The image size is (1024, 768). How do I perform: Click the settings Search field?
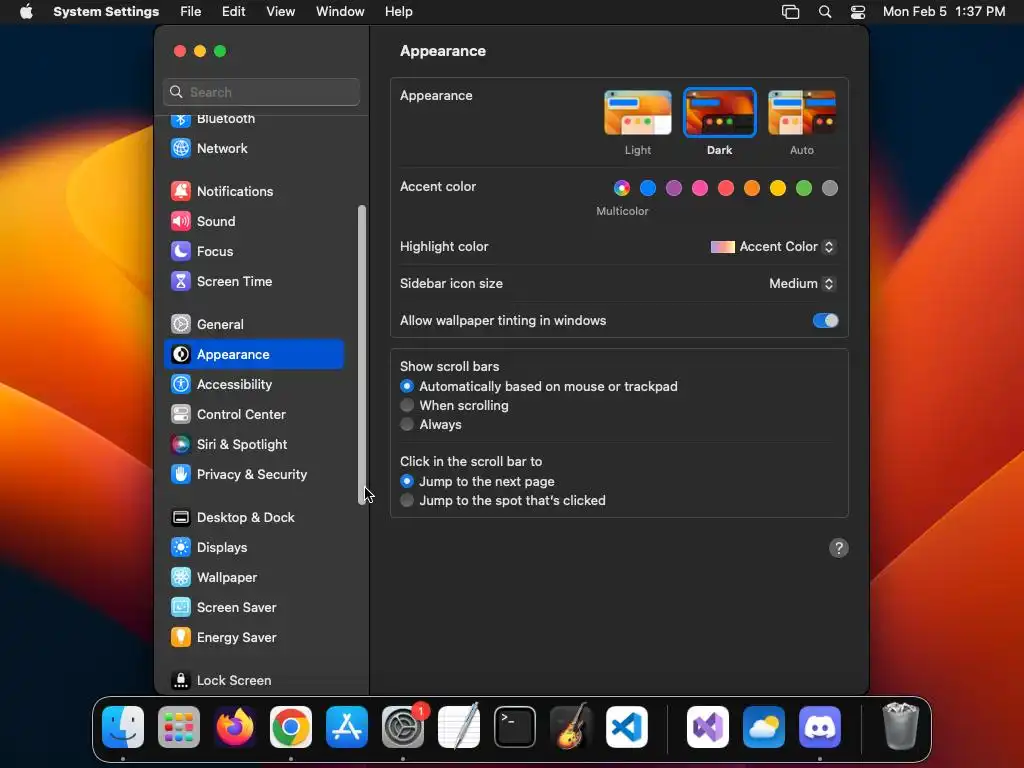coord(261,92)
